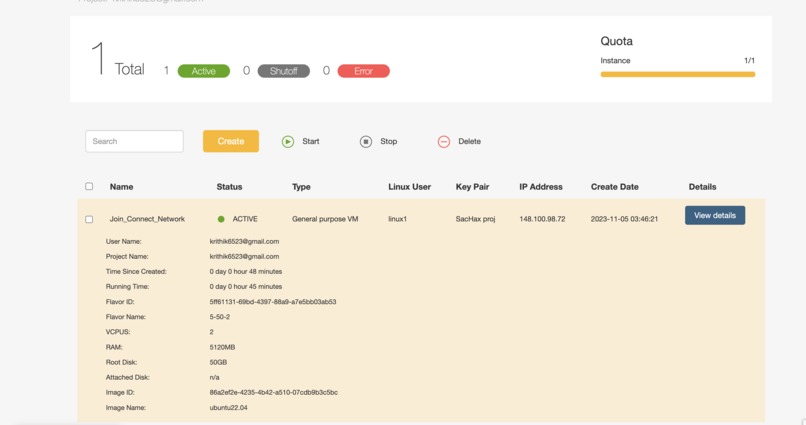Screen dimensions: 806x425
Task: Click the Status column header
Action: 229,187
